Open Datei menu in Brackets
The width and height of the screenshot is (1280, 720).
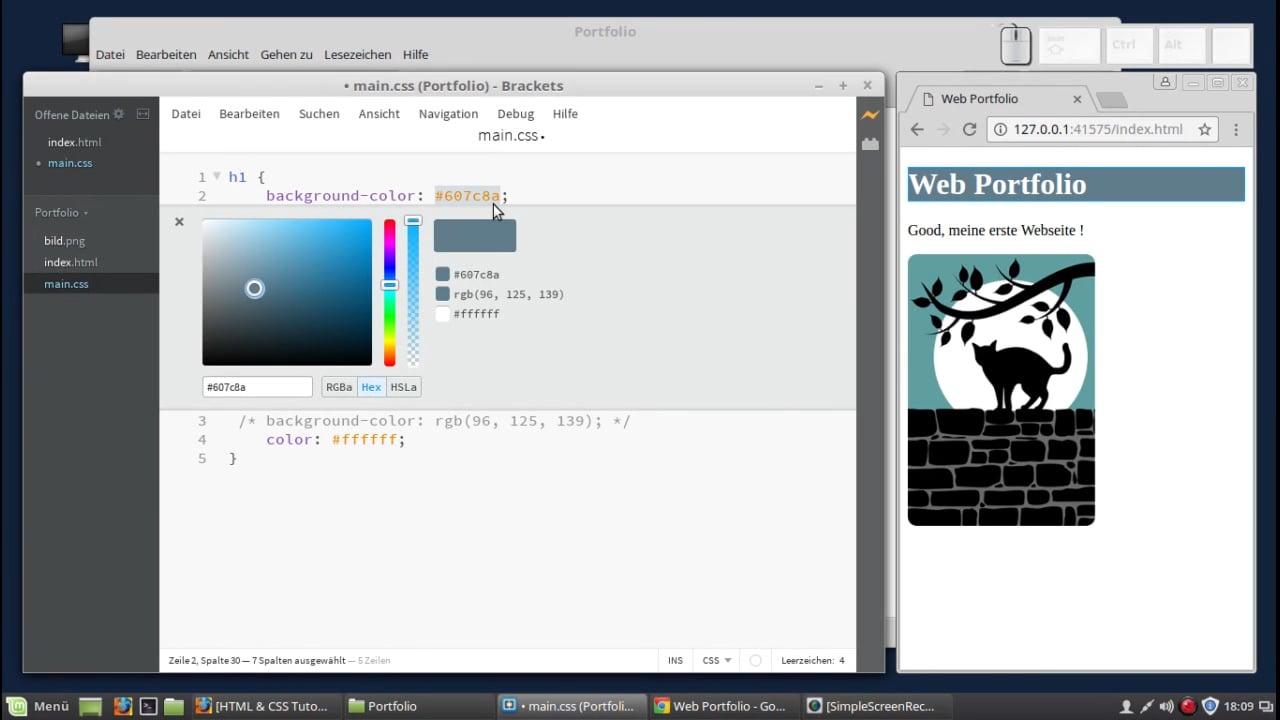pos(186,114)
